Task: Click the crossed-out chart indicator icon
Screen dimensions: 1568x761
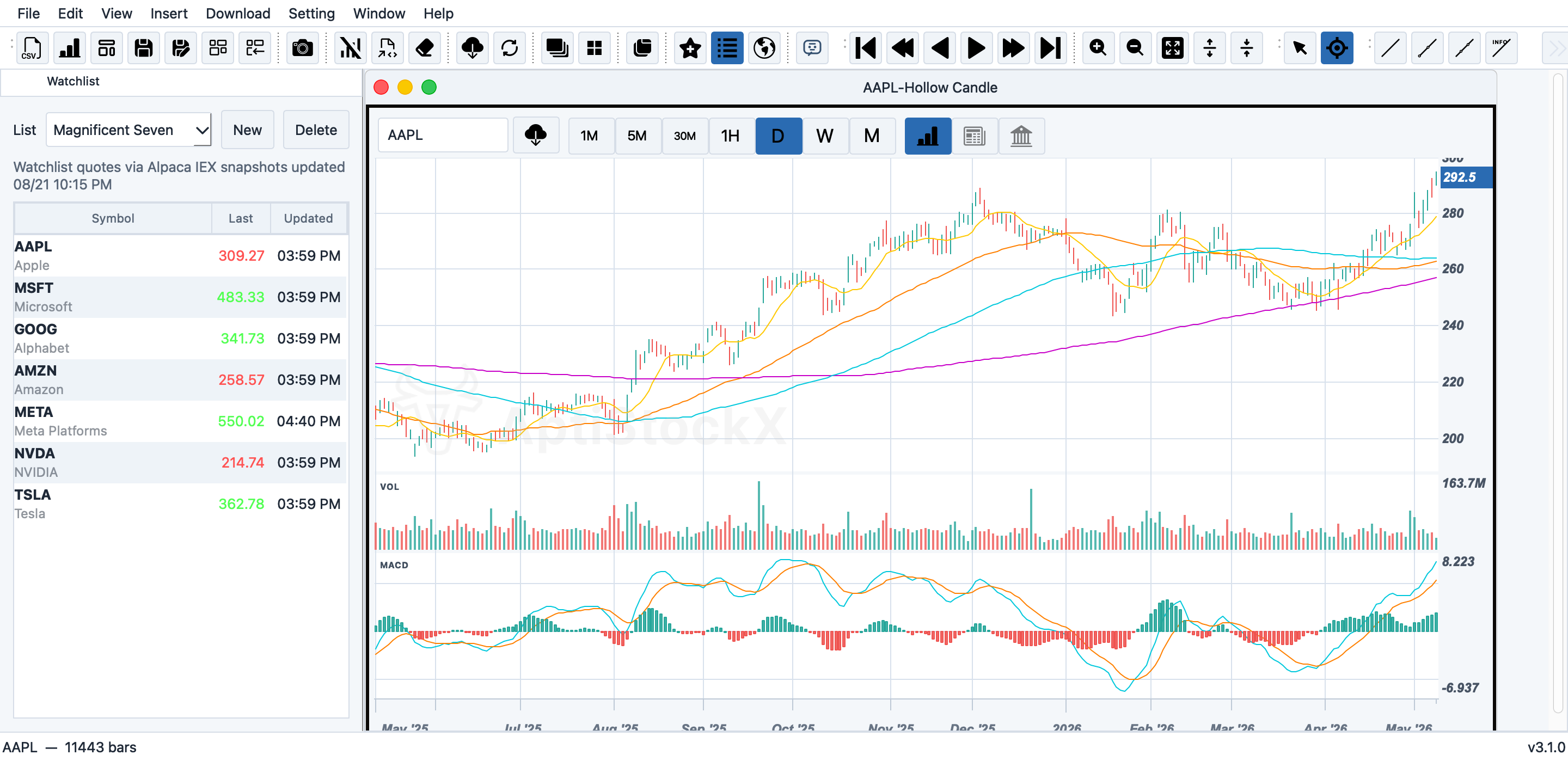Action: click(x=351, y=48)
